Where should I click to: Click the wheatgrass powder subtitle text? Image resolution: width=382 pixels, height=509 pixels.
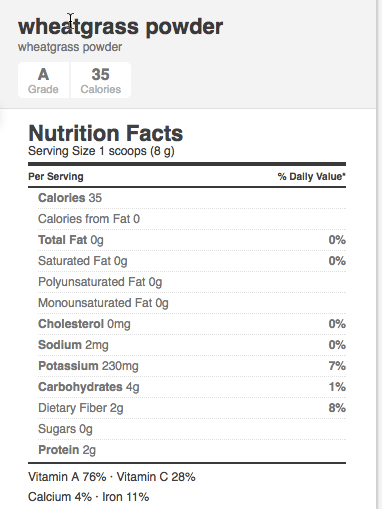[70, 47]
